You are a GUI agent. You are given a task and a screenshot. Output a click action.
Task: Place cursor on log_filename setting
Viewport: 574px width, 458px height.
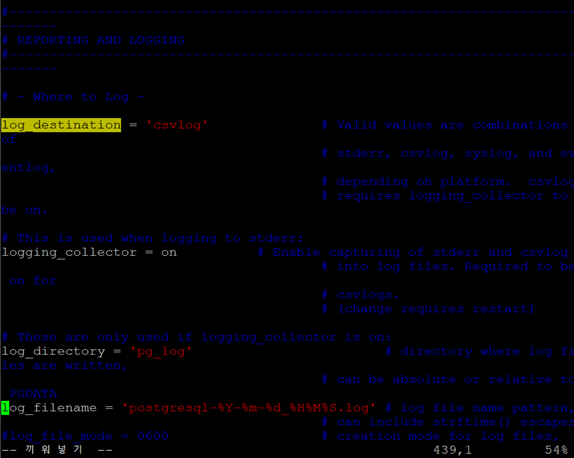tap(49, 408)
